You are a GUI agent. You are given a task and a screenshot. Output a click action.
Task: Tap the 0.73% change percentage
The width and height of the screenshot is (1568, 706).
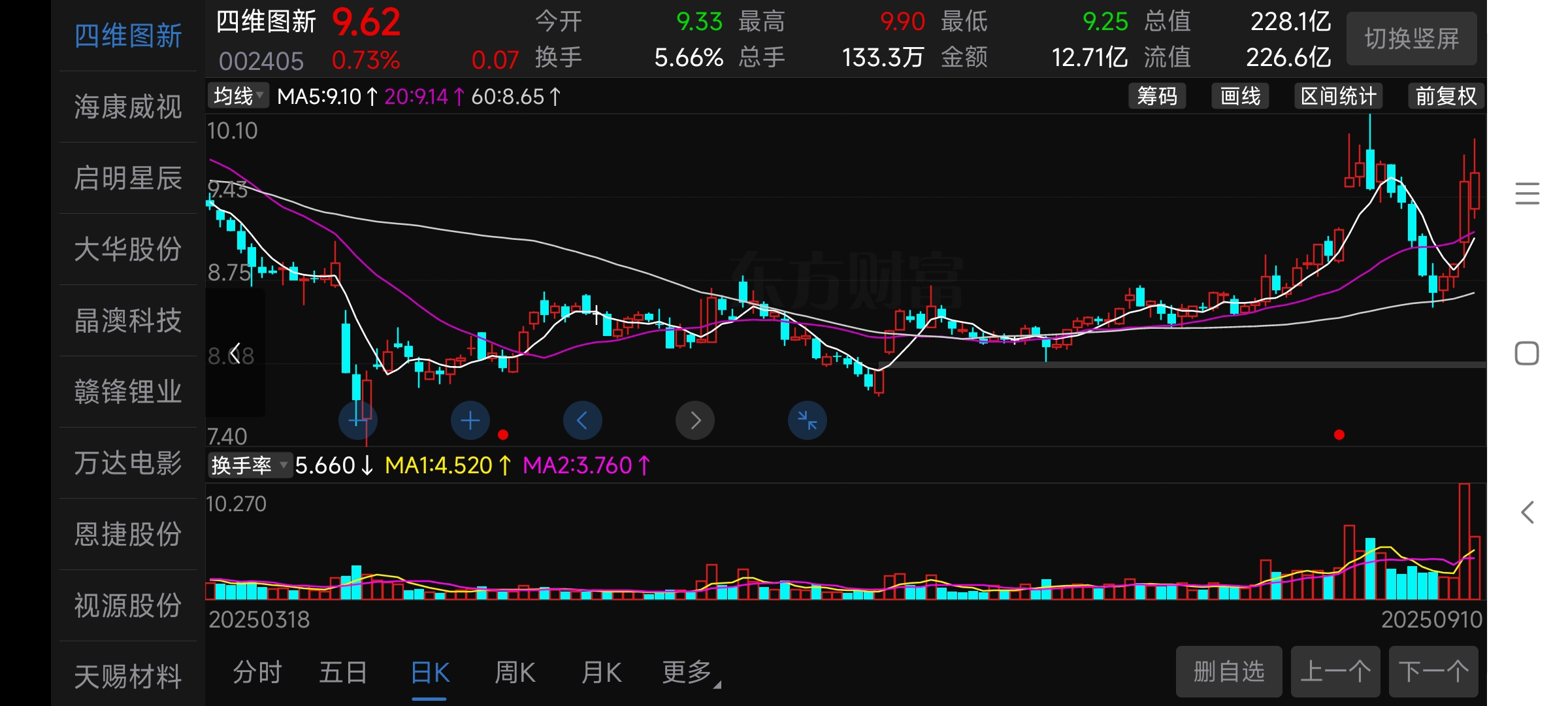point(366,61)
